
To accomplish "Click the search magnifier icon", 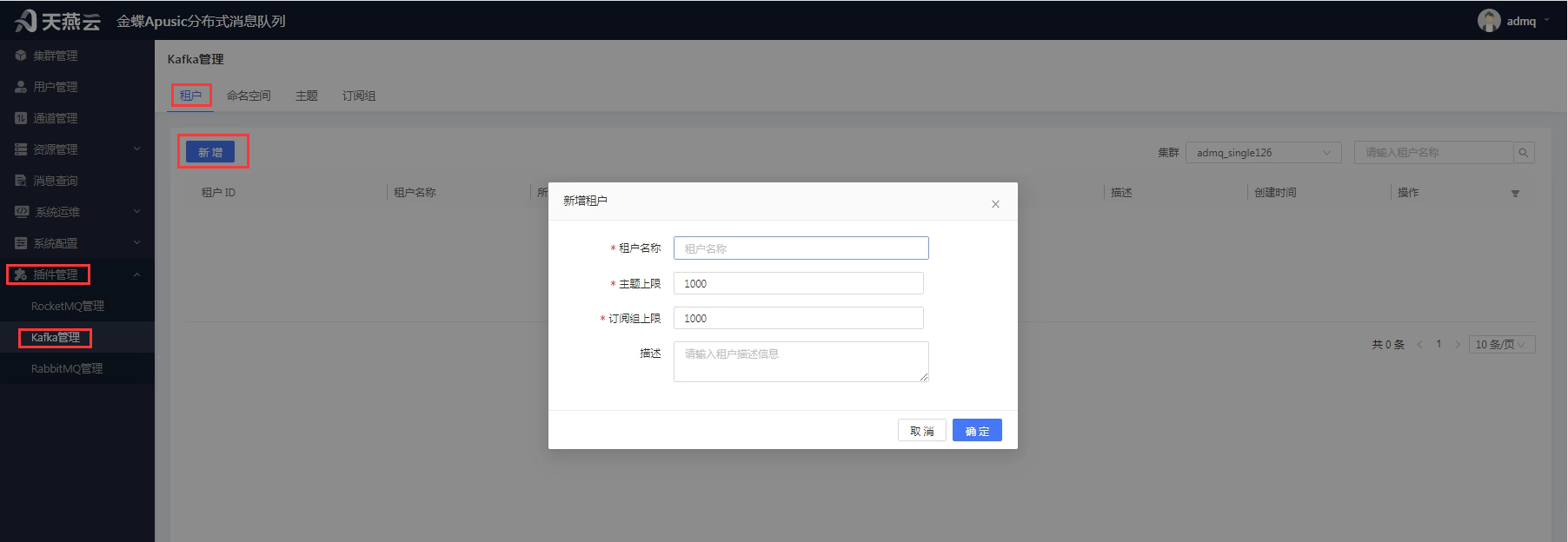I will coord(1524,153).
